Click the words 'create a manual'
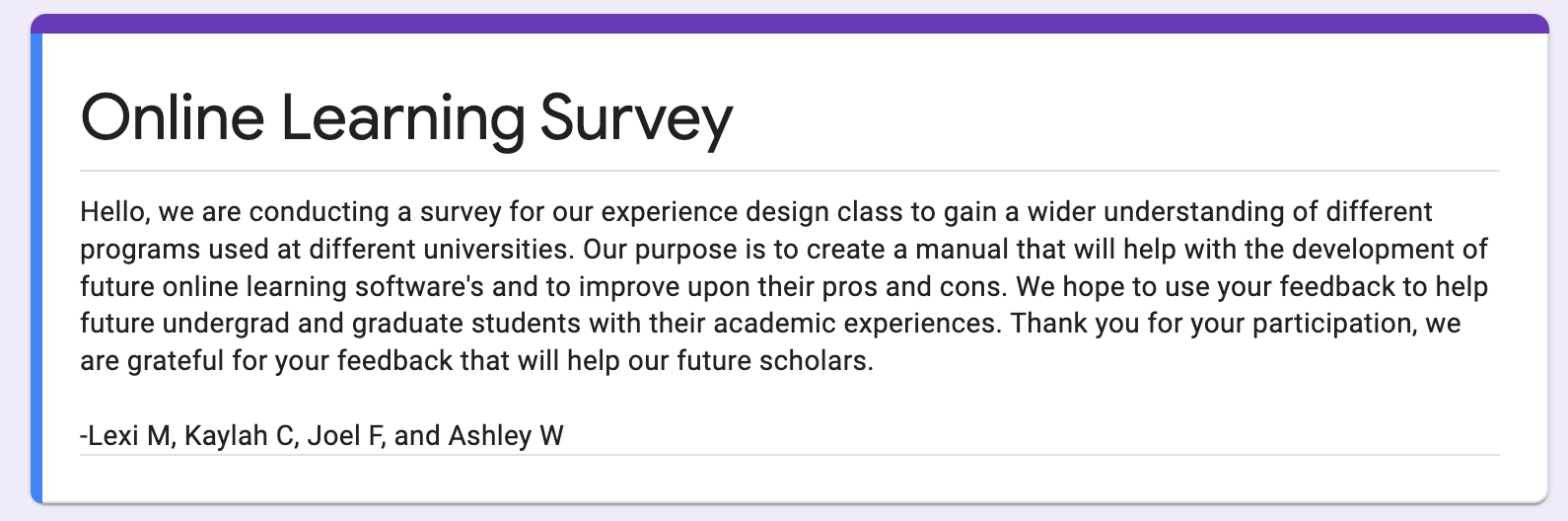The width and height of the screenshot is (1568, 521). pos(908,249)
